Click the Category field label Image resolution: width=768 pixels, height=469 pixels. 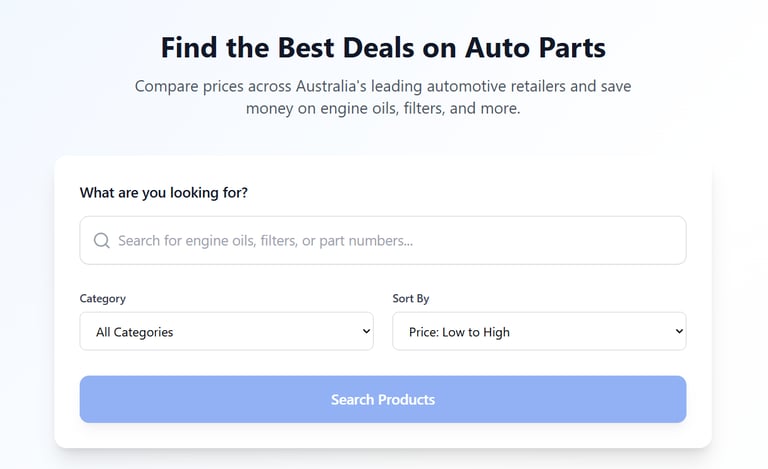pos(102,299)
